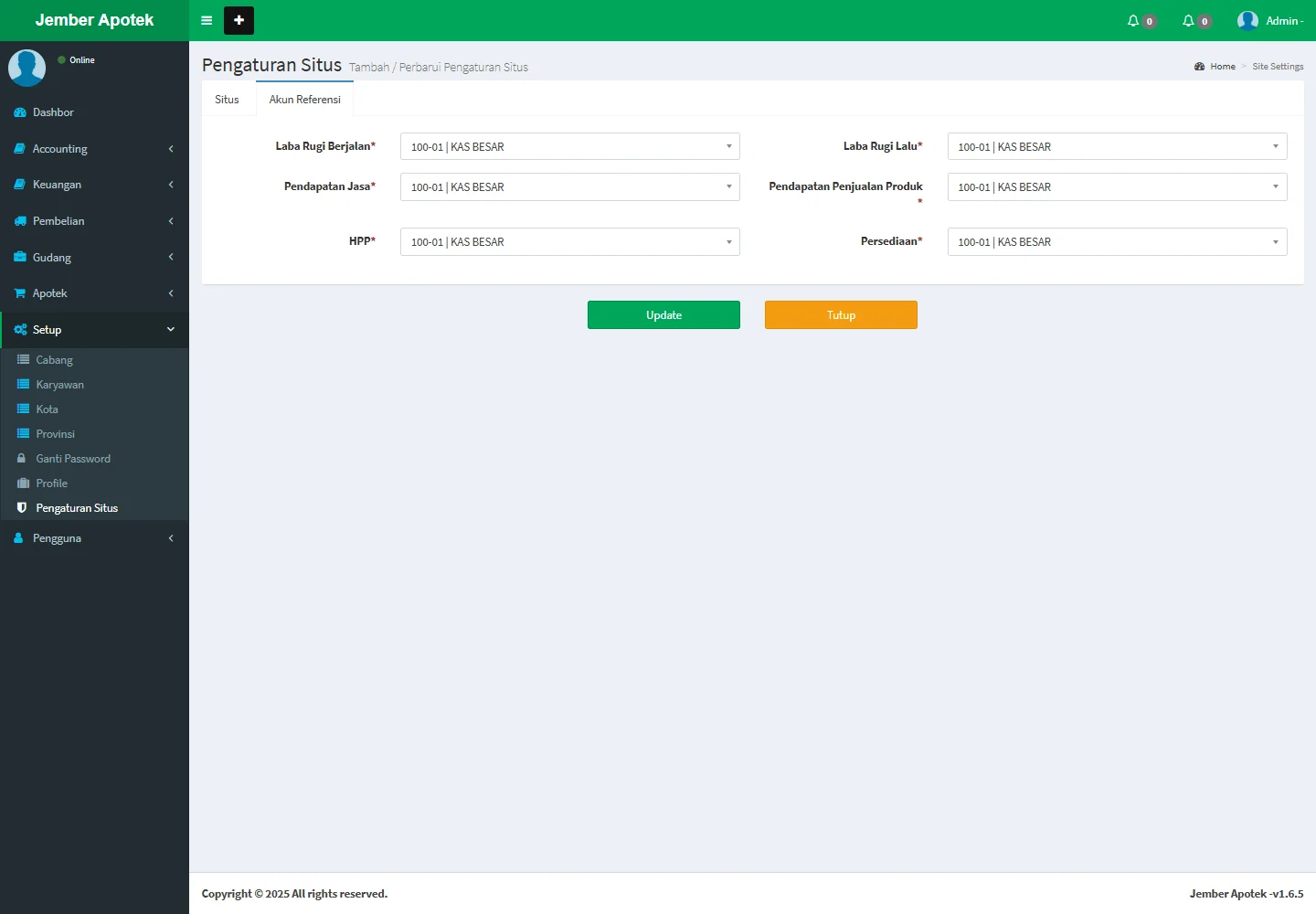Screen dimensions: 1316x914
Task: Click the Dashbor dashboard icon
Action: (20, 112)
